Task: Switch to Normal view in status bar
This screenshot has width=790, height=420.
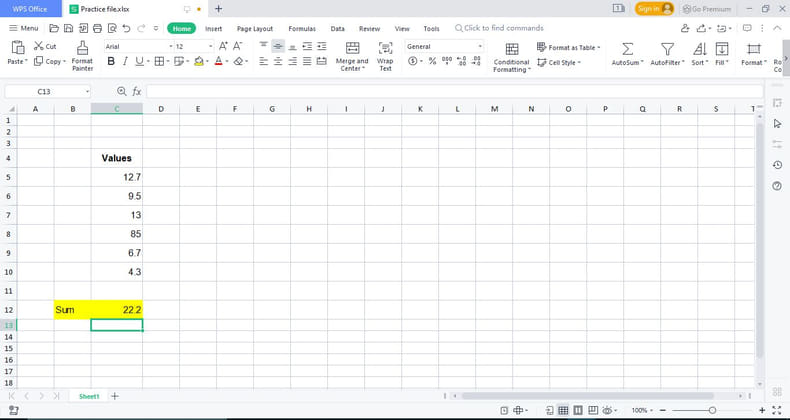Action: (x=563, y=410)
